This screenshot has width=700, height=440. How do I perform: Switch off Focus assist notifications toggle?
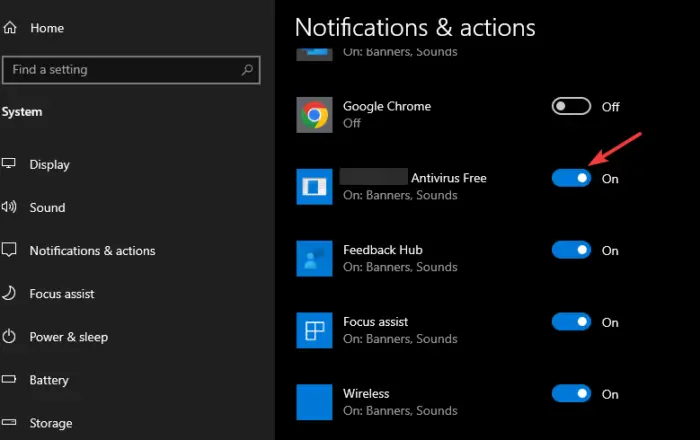click(571, 322)
